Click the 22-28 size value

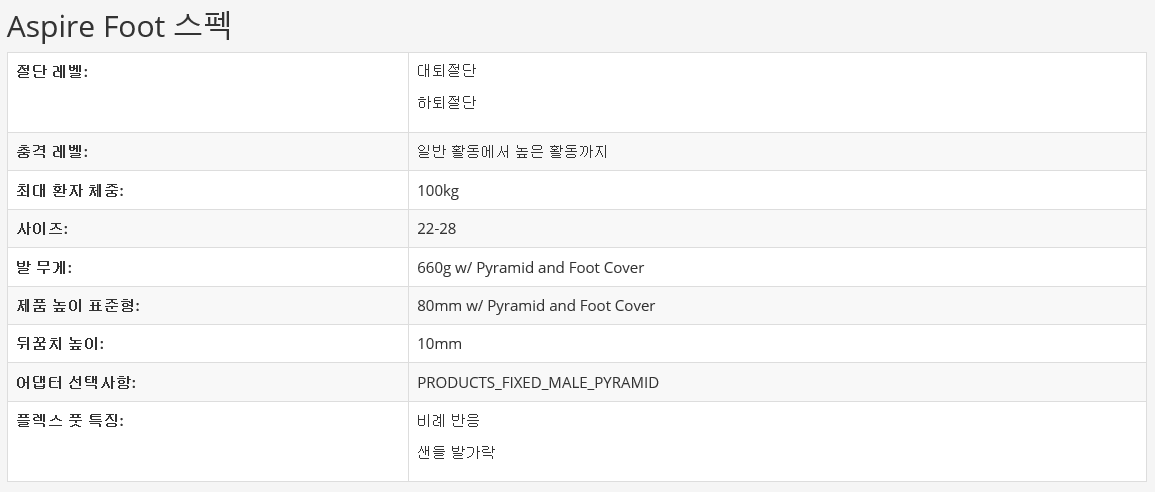[x=437, y=229]
